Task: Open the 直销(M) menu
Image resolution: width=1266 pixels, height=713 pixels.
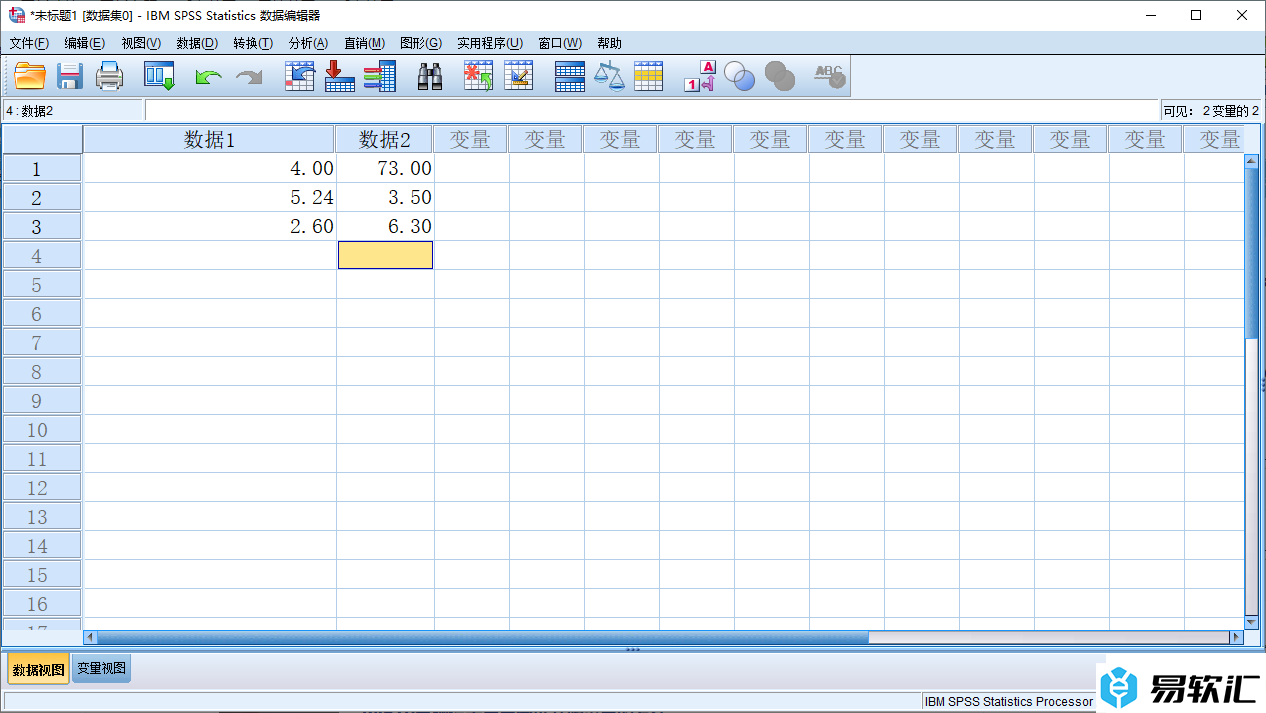Action: 364,43
